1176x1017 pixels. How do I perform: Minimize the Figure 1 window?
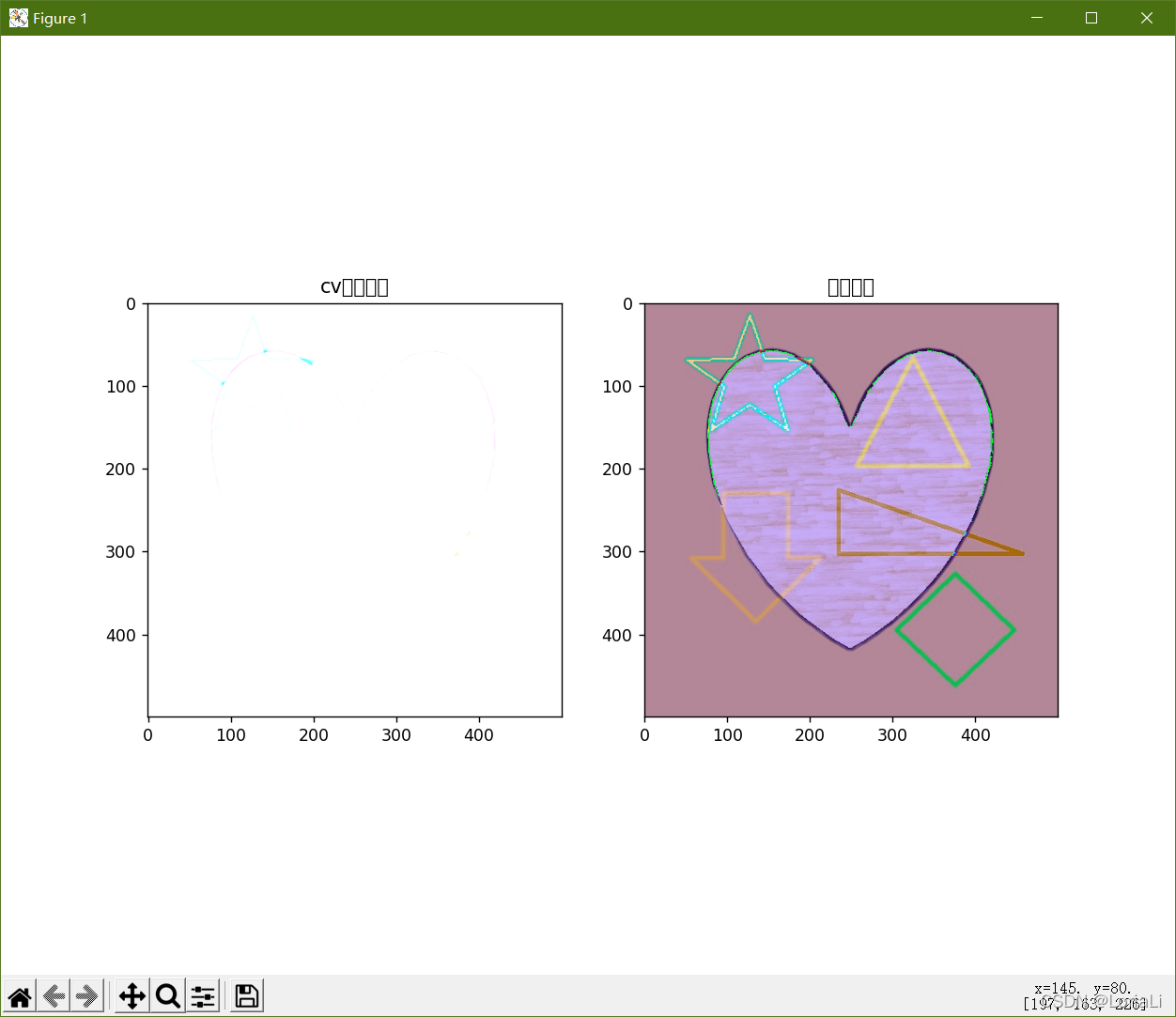pyautogui.click(x=1037, y=18)
